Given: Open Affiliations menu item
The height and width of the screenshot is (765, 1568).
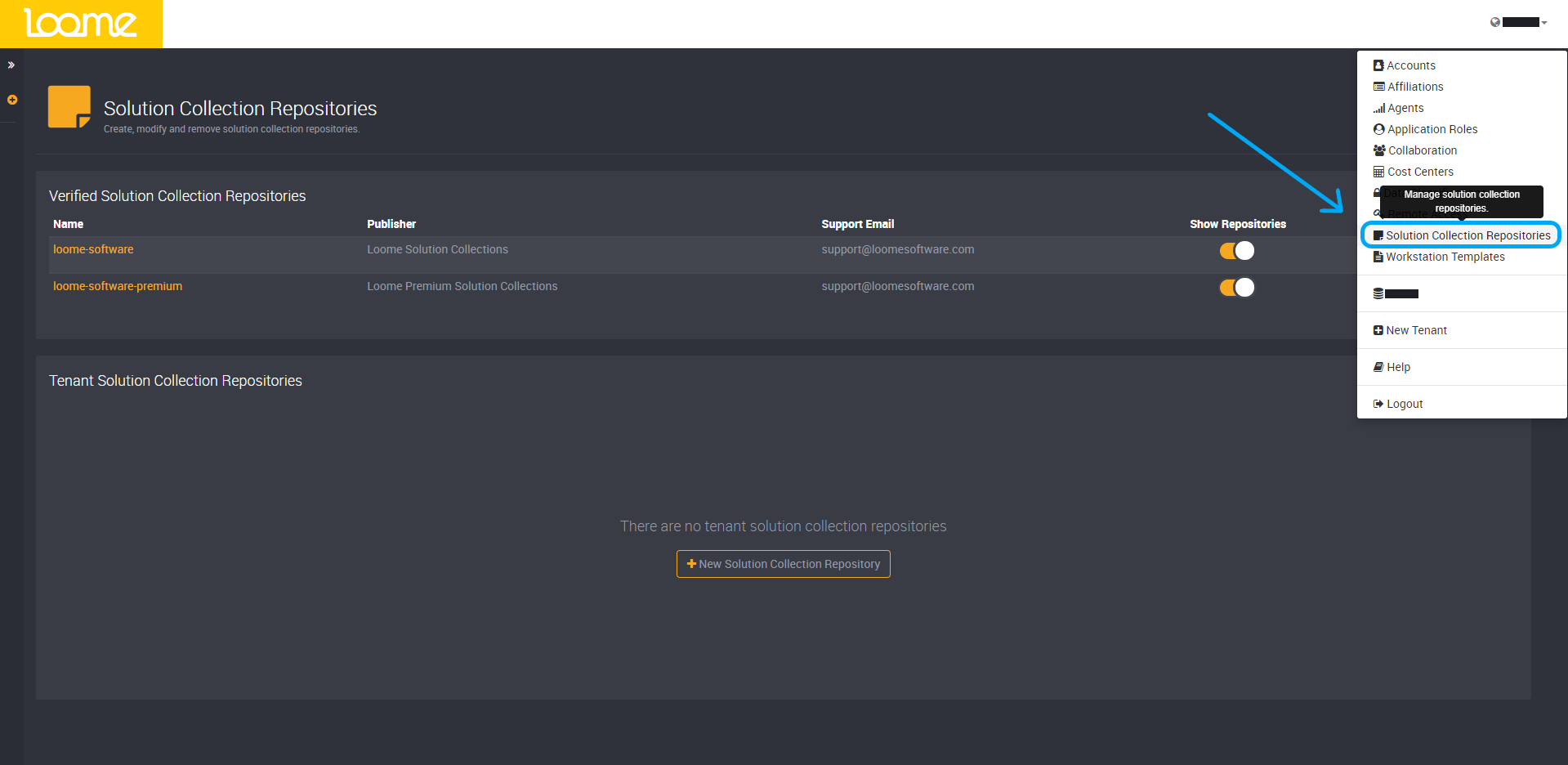Looking at the screenshot, I should coord(1415,87).
